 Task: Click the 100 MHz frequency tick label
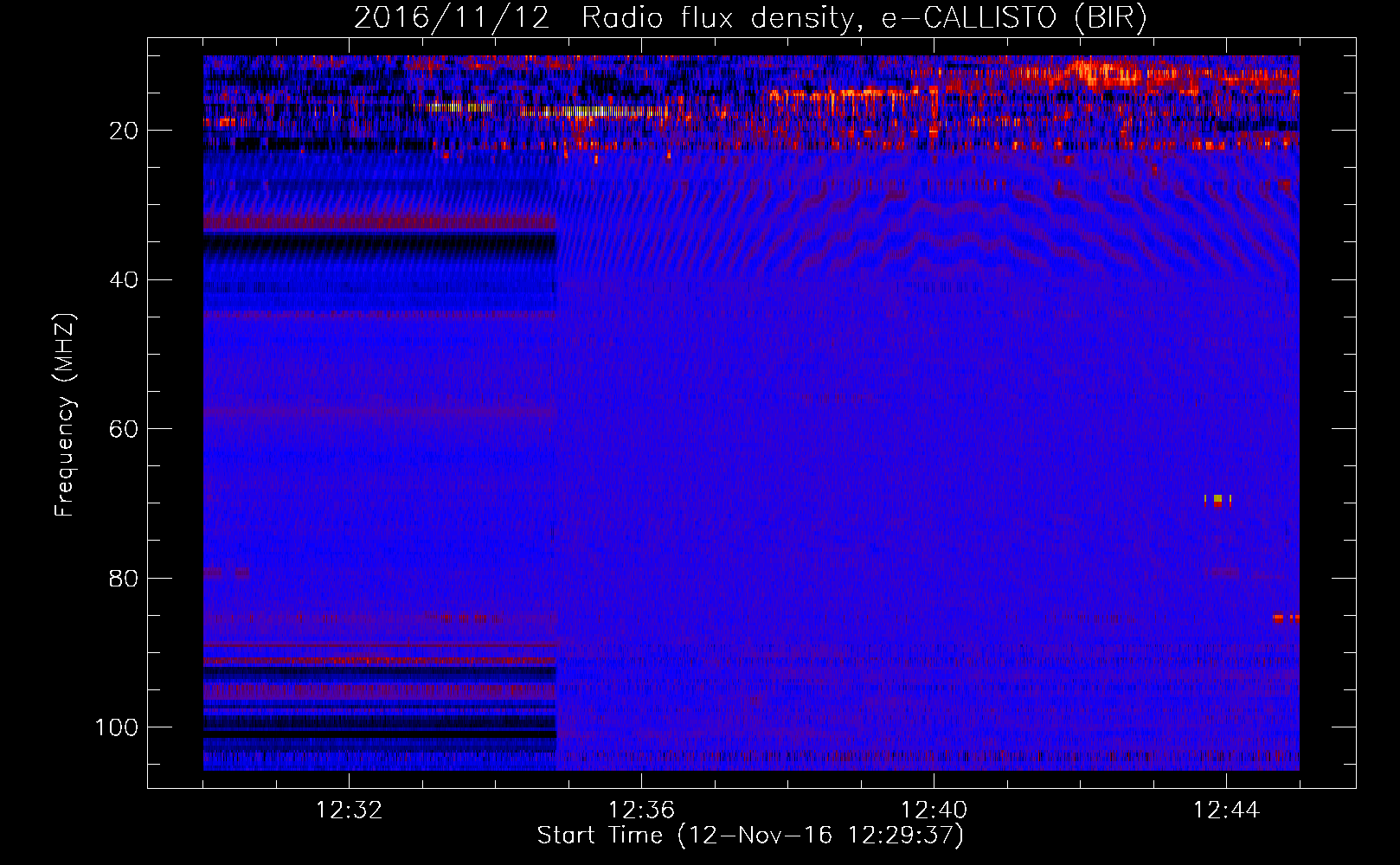(117, 727)
